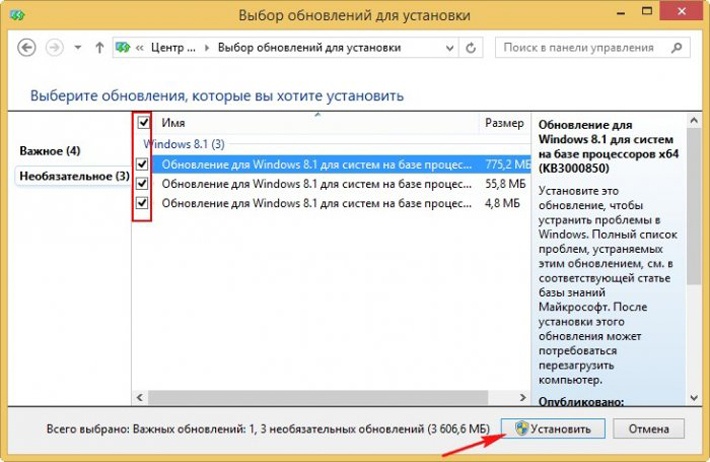Refresh the page with reload icon
This screenshot has height=462, width=710.
tap(471, 48)
